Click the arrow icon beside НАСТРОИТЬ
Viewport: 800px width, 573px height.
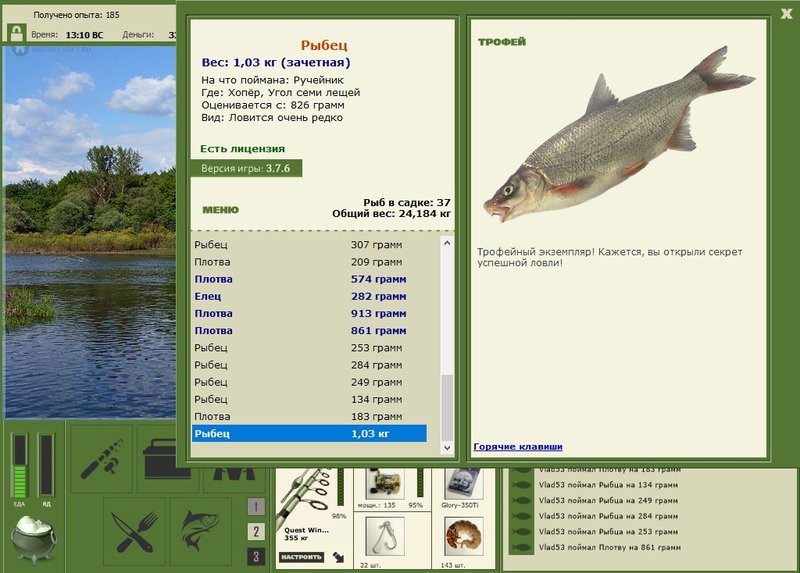tap(338, 557)
